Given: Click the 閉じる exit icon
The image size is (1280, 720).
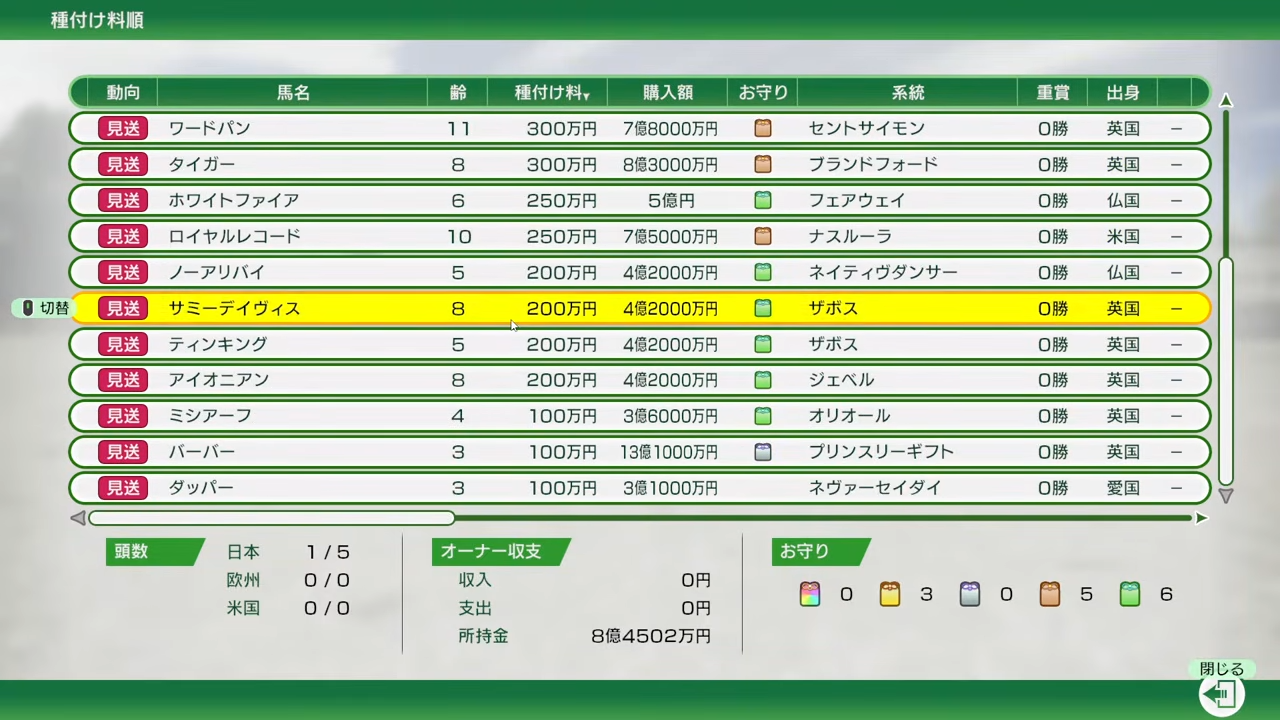Looking at the screenshot, I should pyautogui.click(x=1222, y=693).
